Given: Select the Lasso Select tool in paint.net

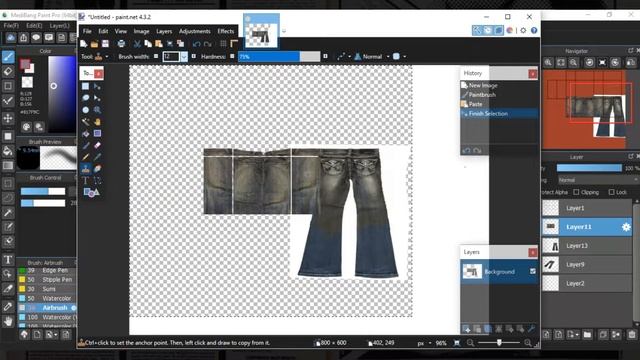Looking at the screenshot, I should coord(85,98).
